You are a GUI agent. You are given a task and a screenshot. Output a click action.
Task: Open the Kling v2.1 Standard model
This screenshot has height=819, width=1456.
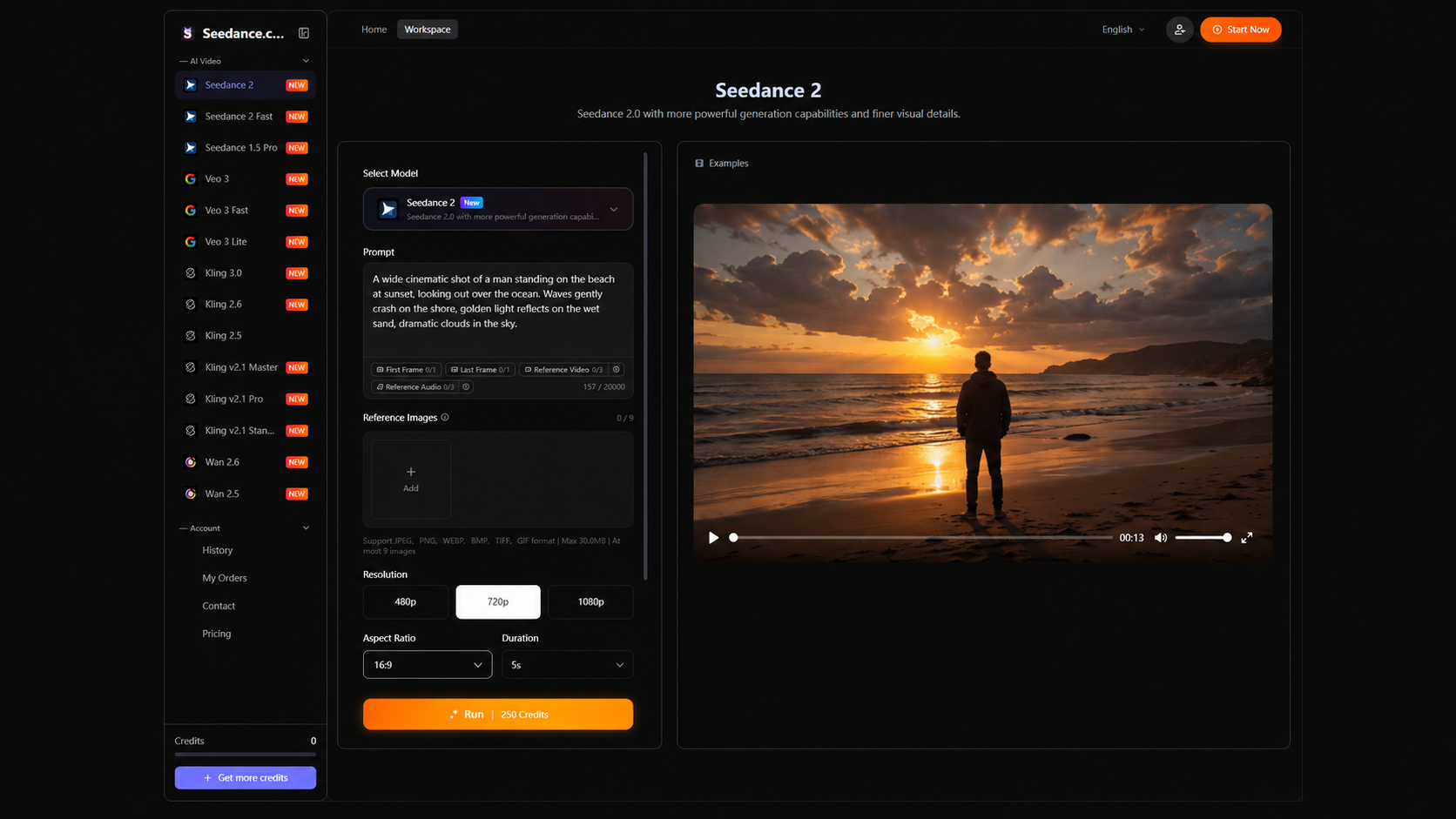click(245, 431)
